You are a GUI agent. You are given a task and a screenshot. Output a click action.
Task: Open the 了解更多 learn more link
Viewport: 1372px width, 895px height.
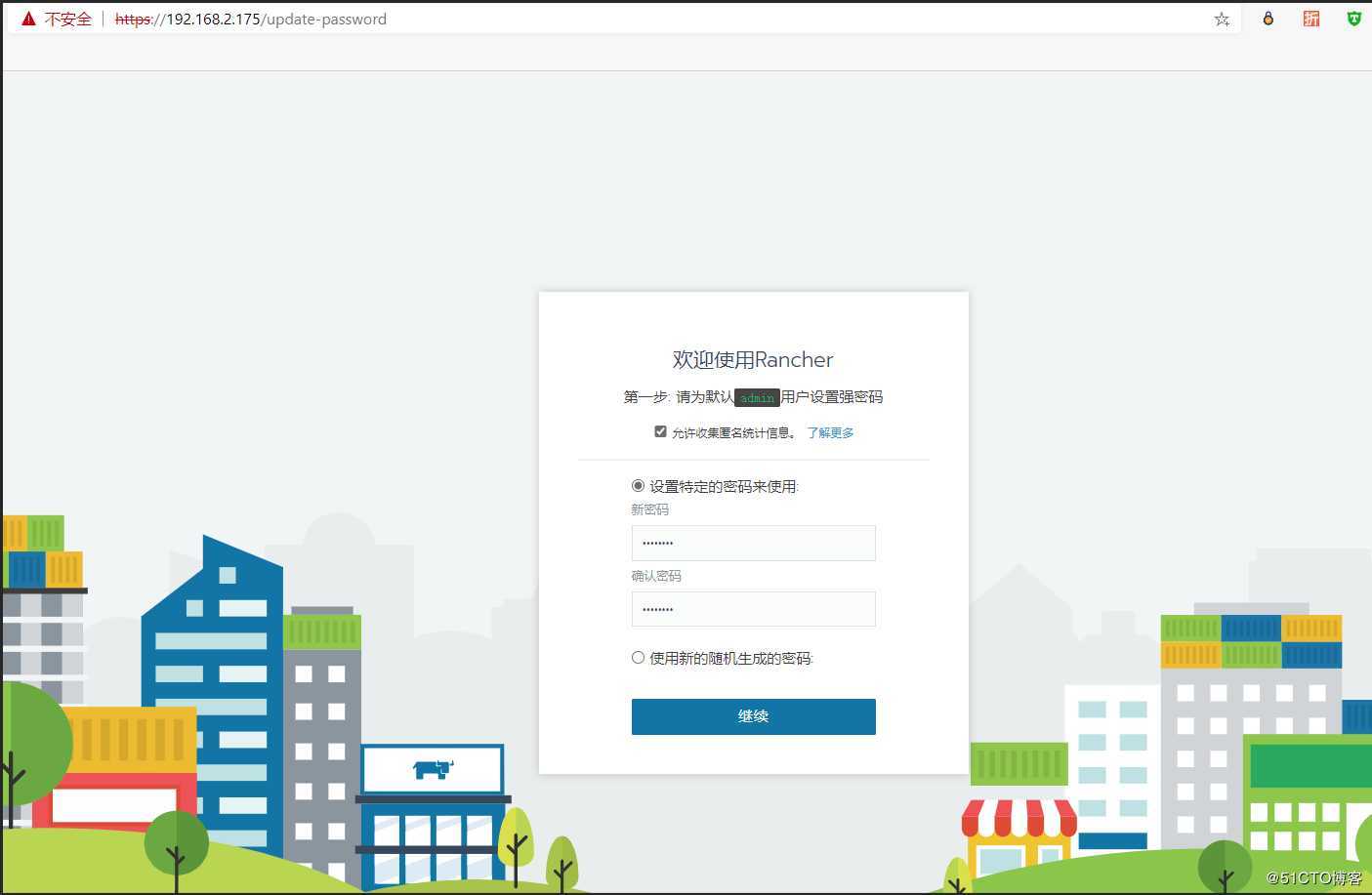830,432
